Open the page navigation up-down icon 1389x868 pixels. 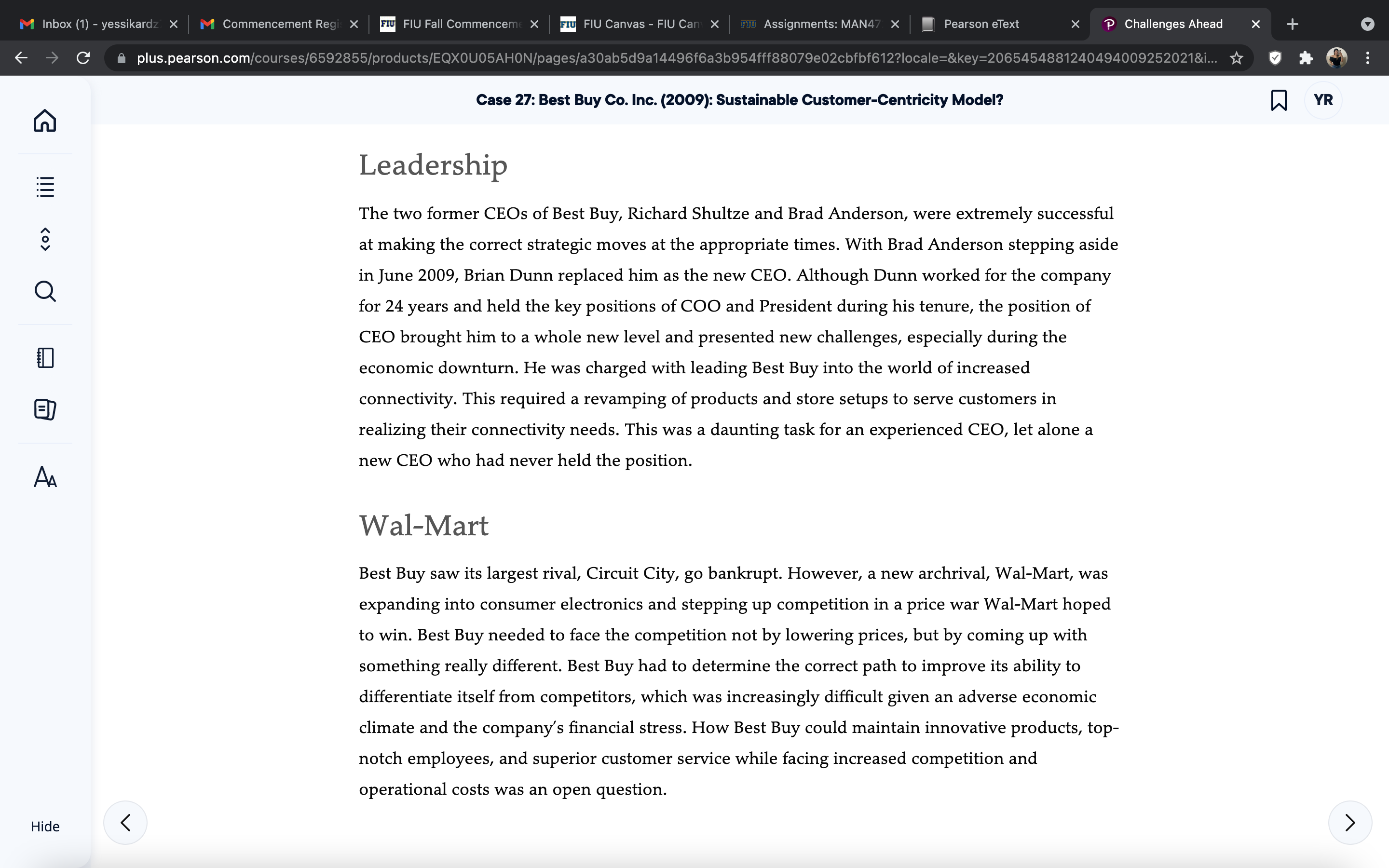[45, 239]
